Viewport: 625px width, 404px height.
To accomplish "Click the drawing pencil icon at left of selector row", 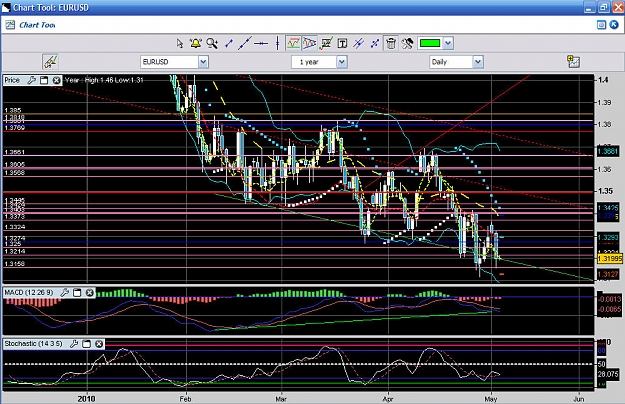I will click(x=50, y=62).
